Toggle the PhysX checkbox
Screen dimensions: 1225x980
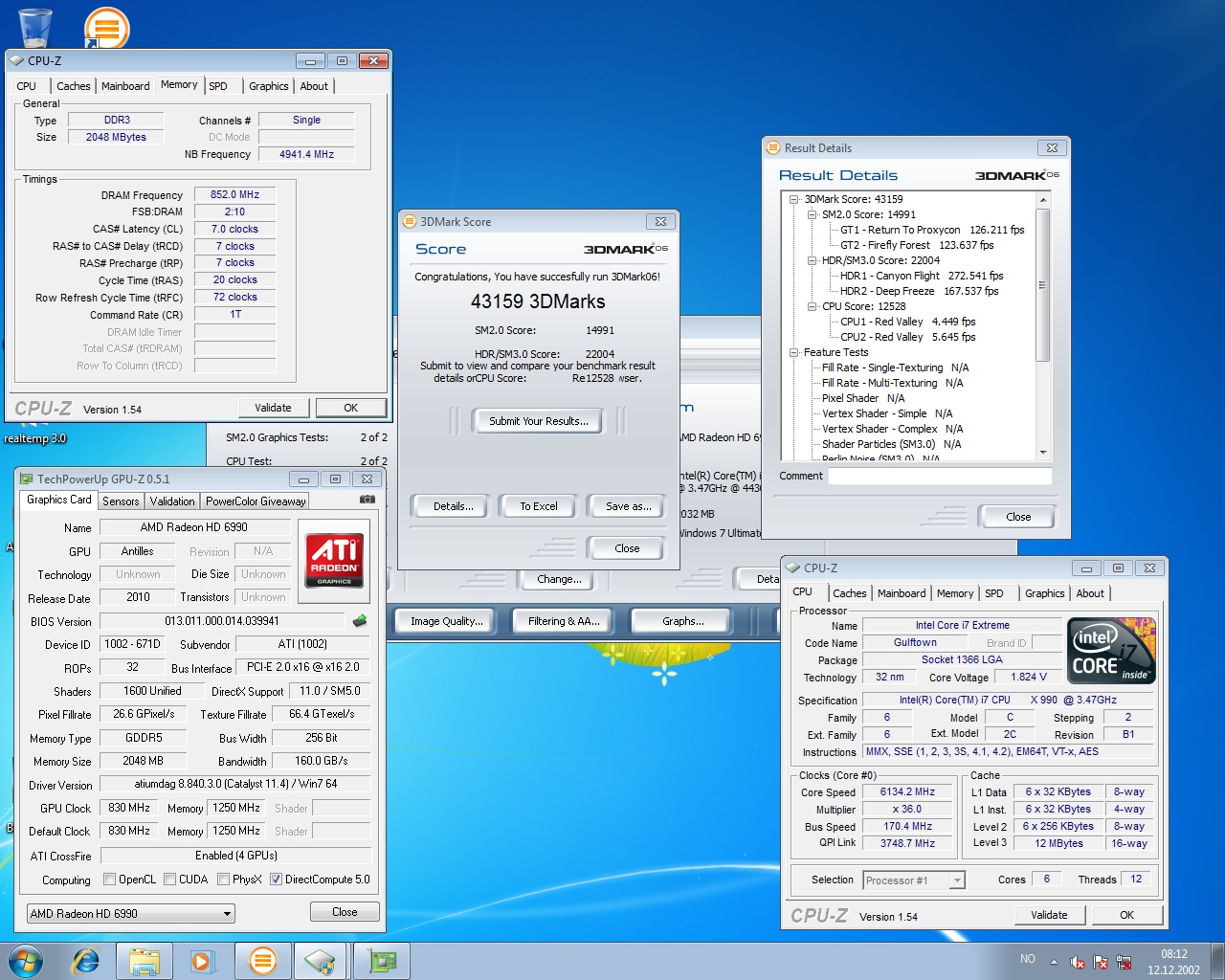223,880
